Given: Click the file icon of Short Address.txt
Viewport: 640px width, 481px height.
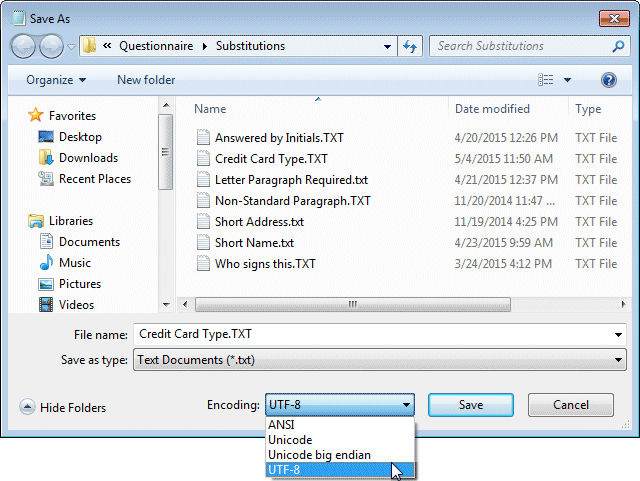Looking at the screenshot, I should (x=203, y=221).
